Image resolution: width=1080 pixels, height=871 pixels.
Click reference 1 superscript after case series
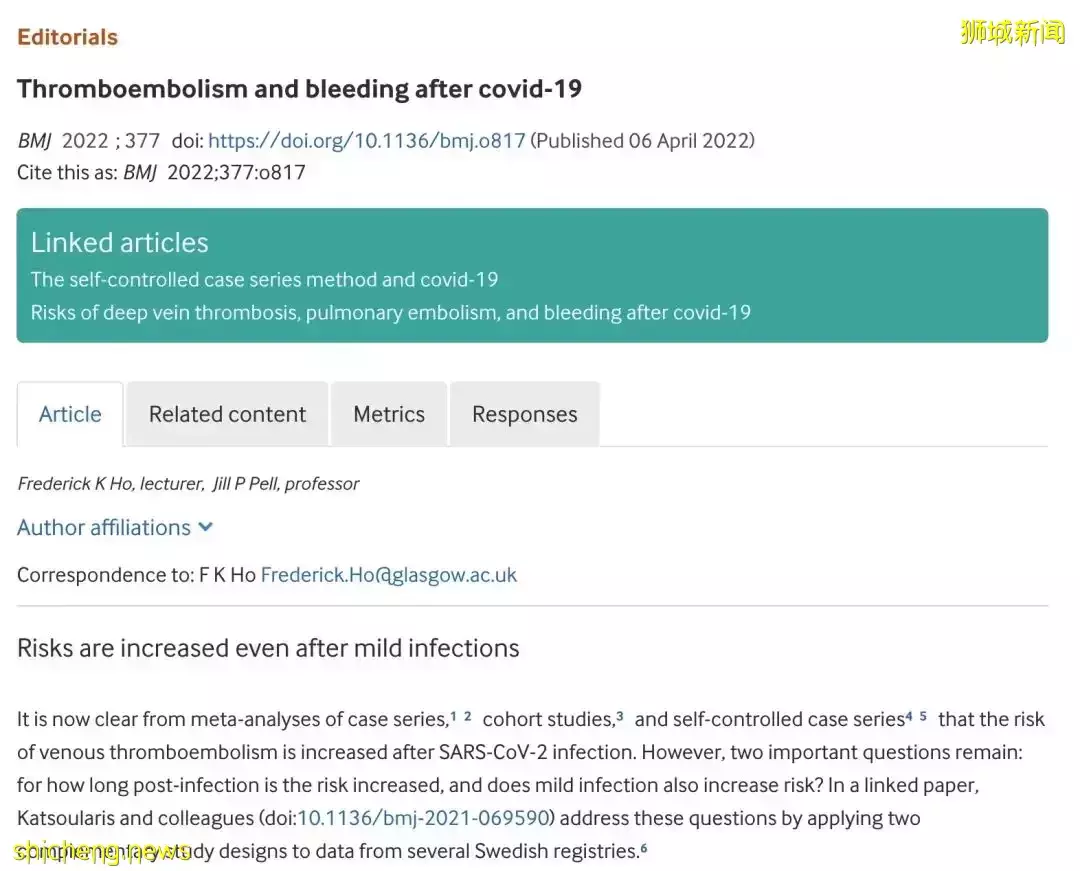click(453, 716)
